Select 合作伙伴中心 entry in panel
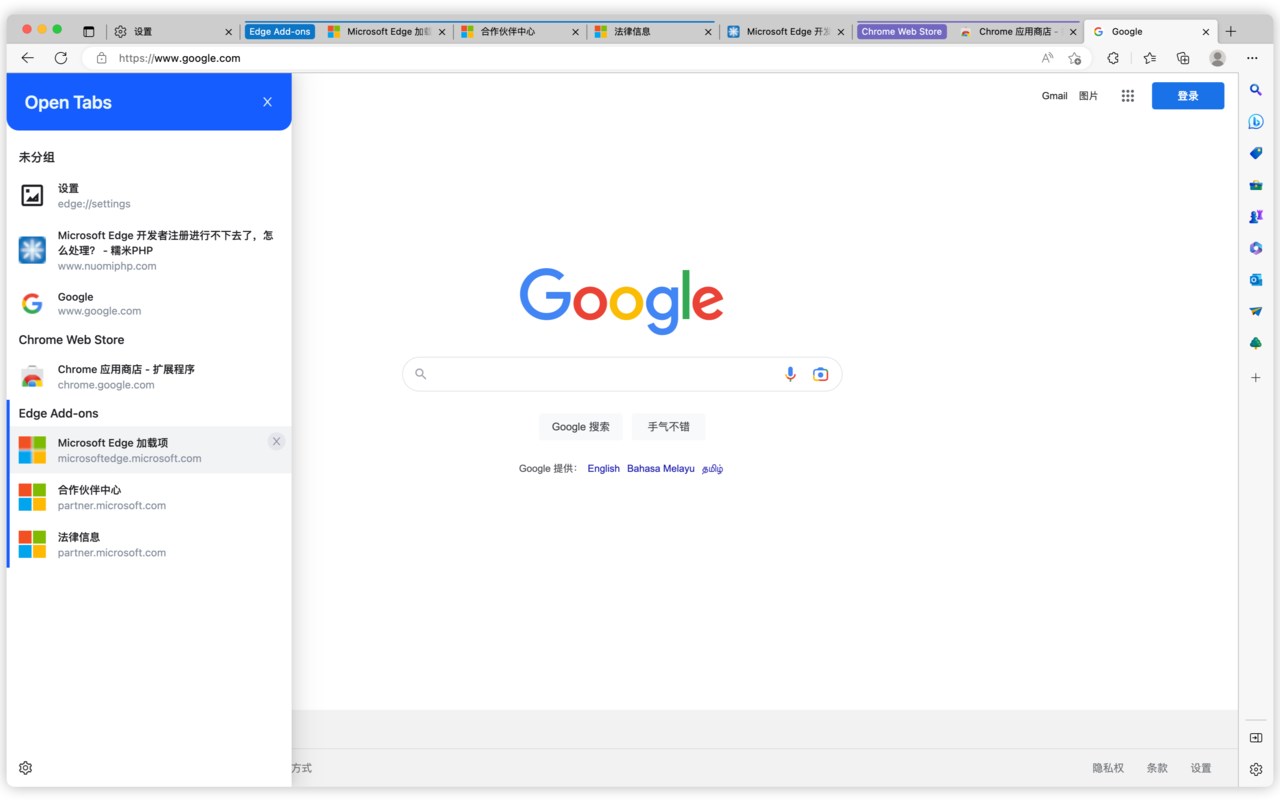 pos(149,497)
